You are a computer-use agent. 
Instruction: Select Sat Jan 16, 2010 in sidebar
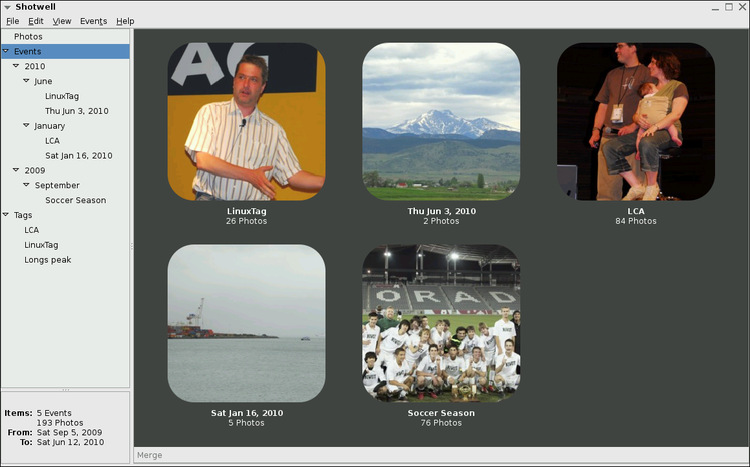[x=78, y=156]
